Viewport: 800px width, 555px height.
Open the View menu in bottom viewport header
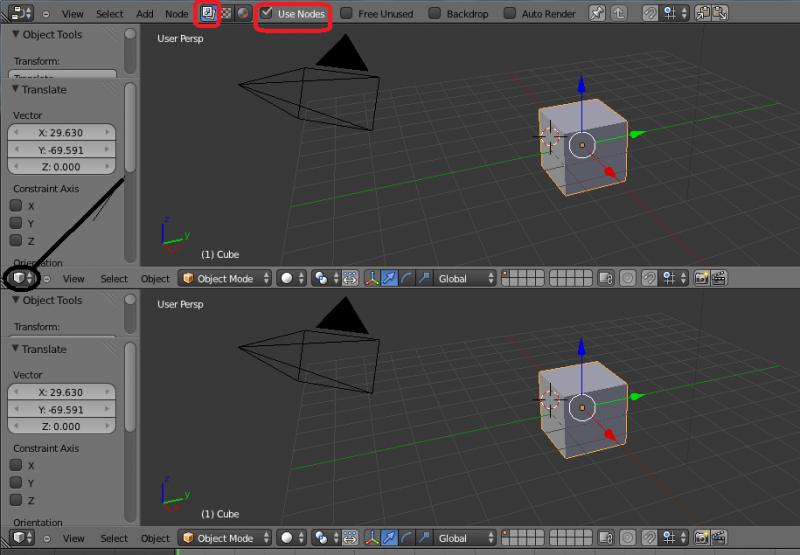(73, 539)
